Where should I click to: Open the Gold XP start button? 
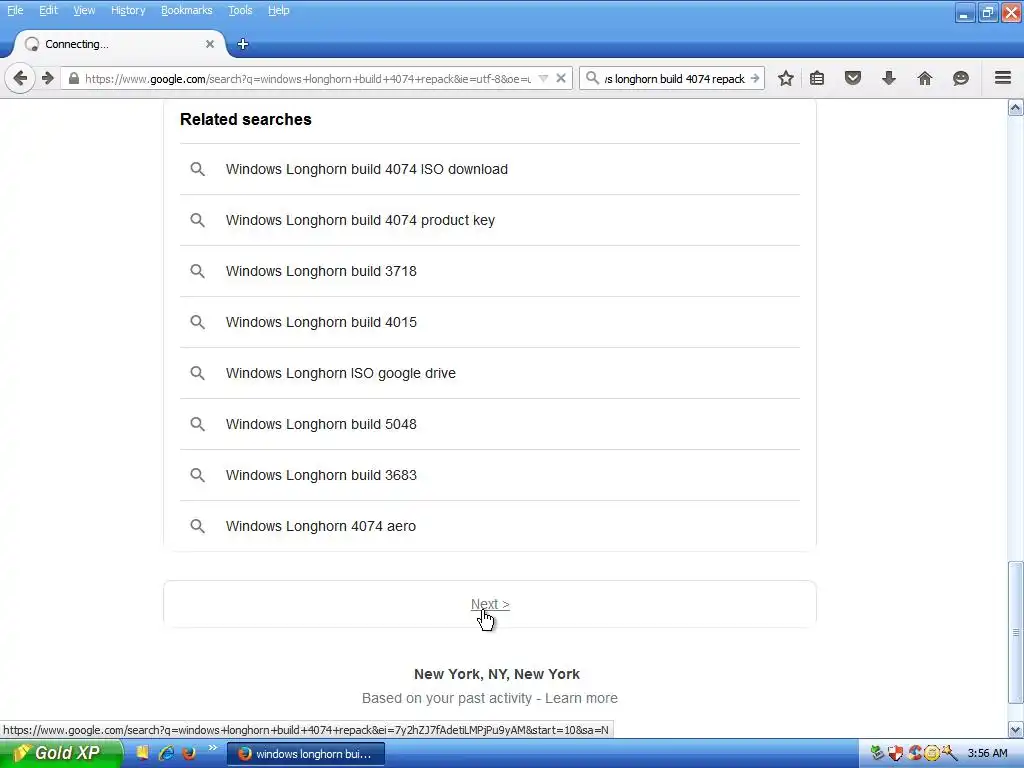61,753
